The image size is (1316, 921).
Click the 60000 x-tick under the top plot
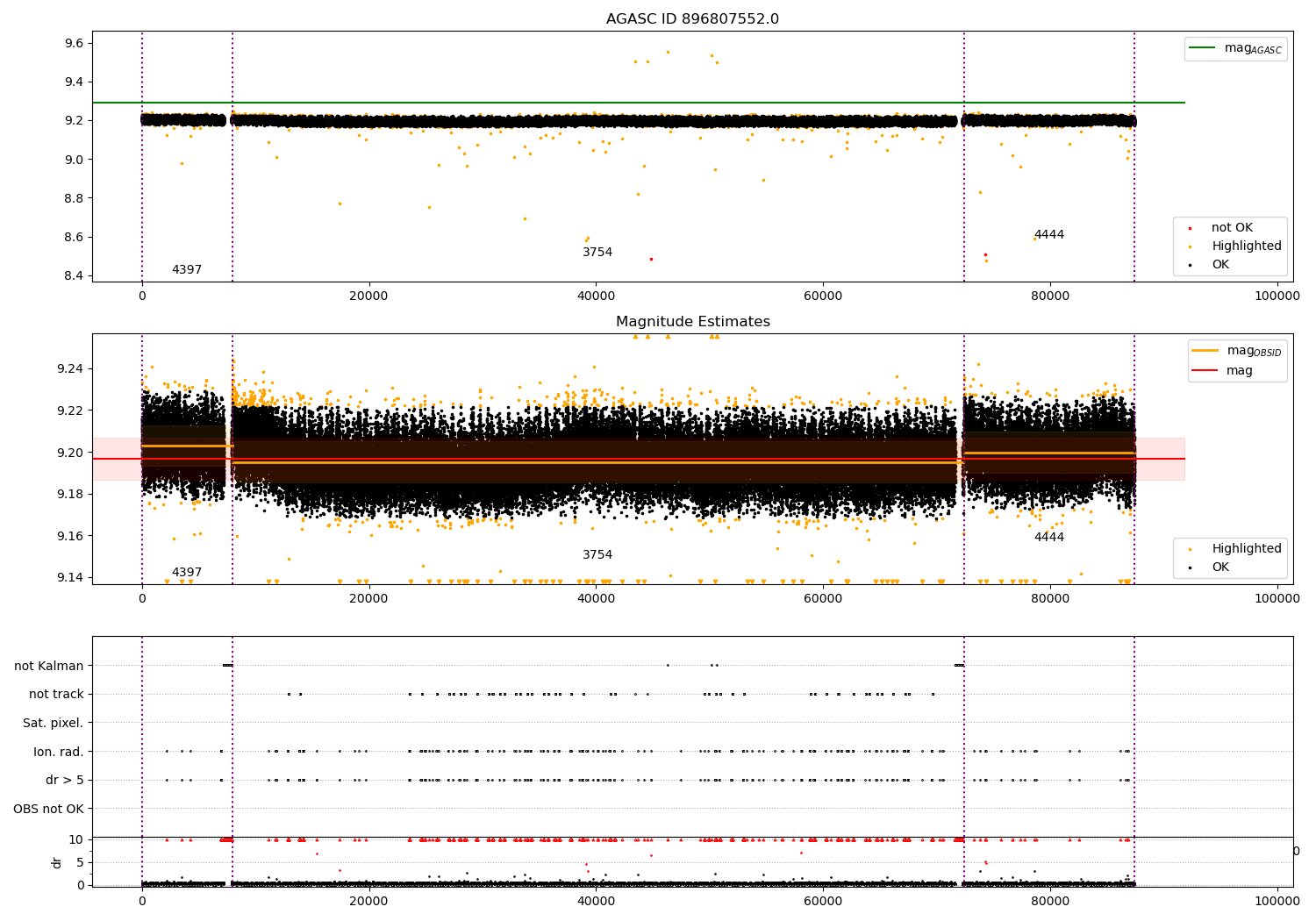[823, 296]
